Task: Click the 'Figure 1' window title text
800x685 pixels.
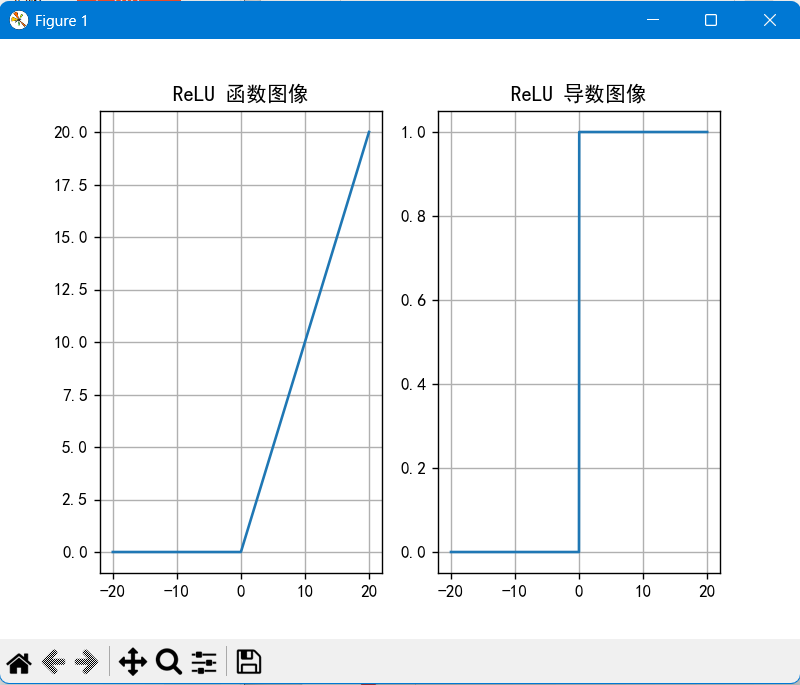Action: tap(61, 21)
